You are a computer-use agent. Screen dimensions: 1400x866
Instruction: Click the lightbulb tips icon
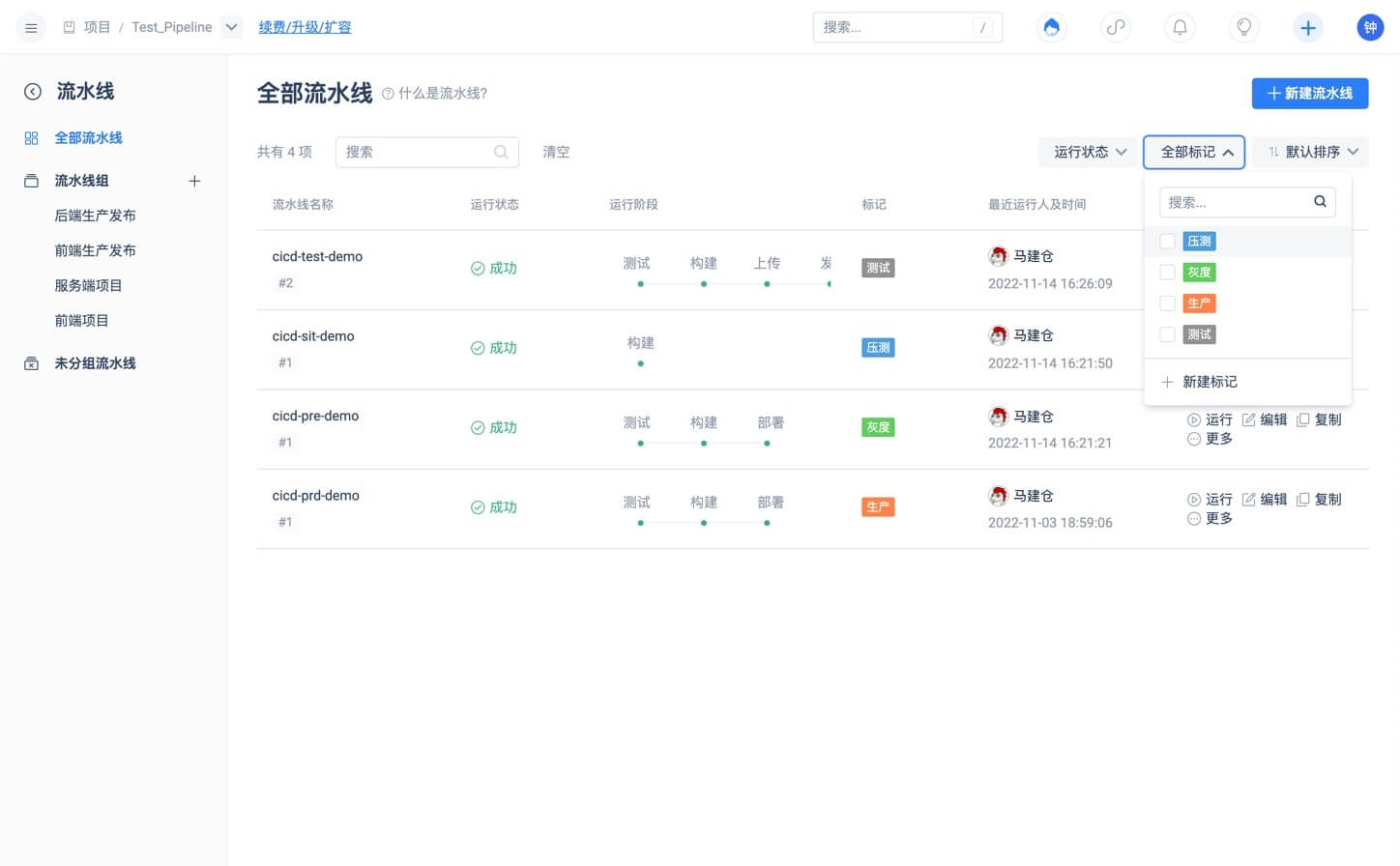(x=1243, y=28)
